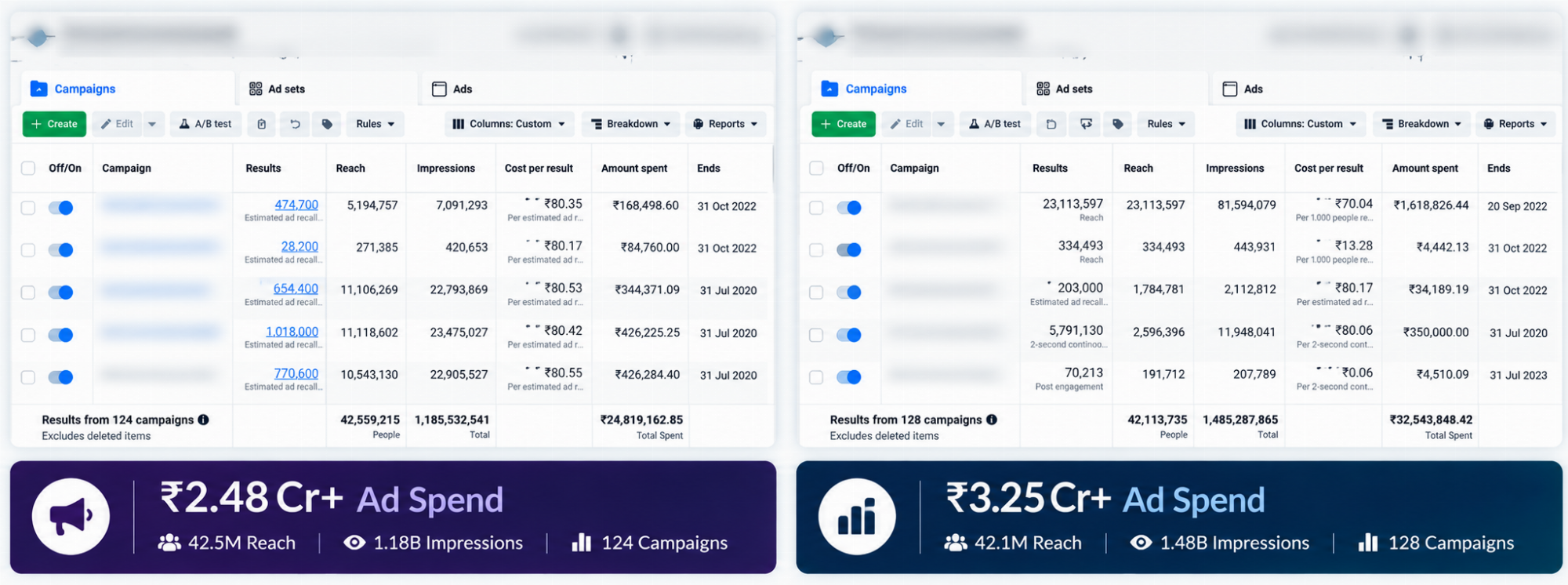Click the pencil Edit button in the 128-campaigns panel
This screenshot has height=585, width=1568.
tap(906, 124)
